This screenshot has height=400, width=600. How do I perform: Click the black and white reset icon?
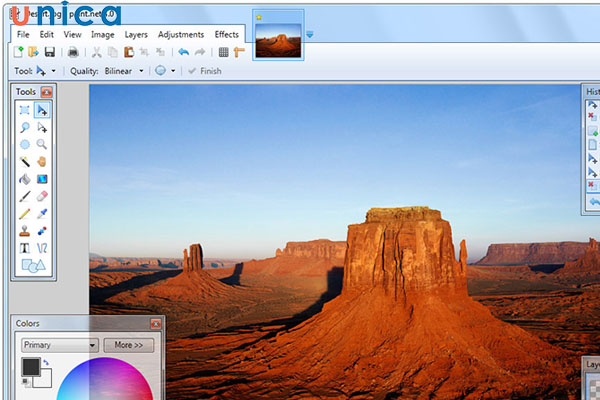click(x=26, y=382)
